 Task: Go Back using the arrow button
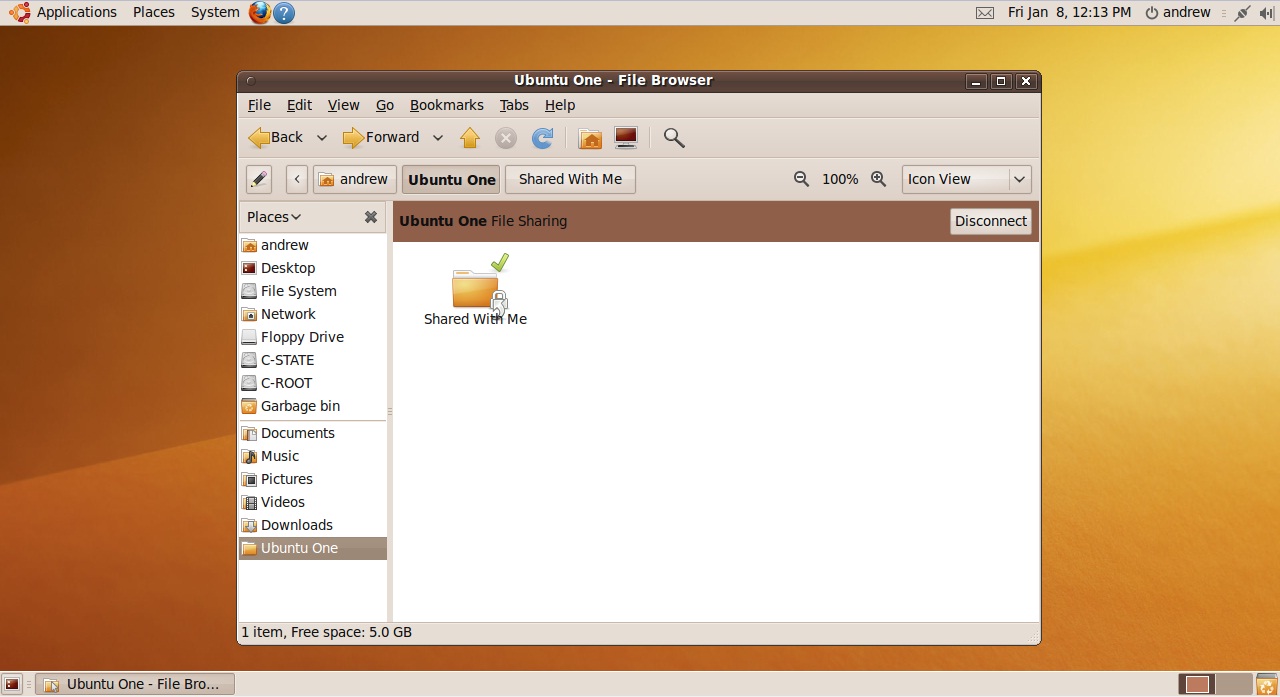[x=276, y=138]
